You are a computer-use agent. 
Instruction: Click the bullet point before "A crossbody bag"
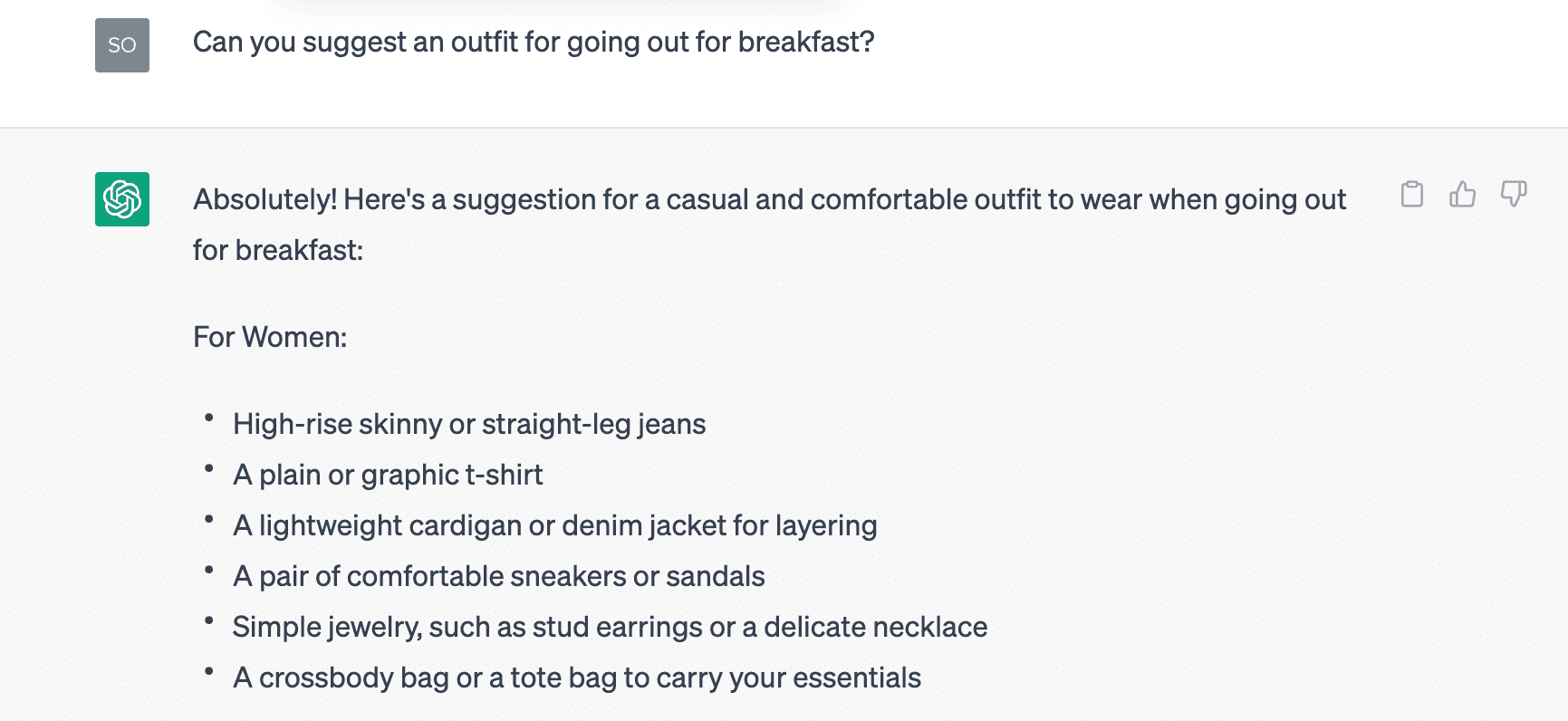pyautogui.click(x=209, y=671)
